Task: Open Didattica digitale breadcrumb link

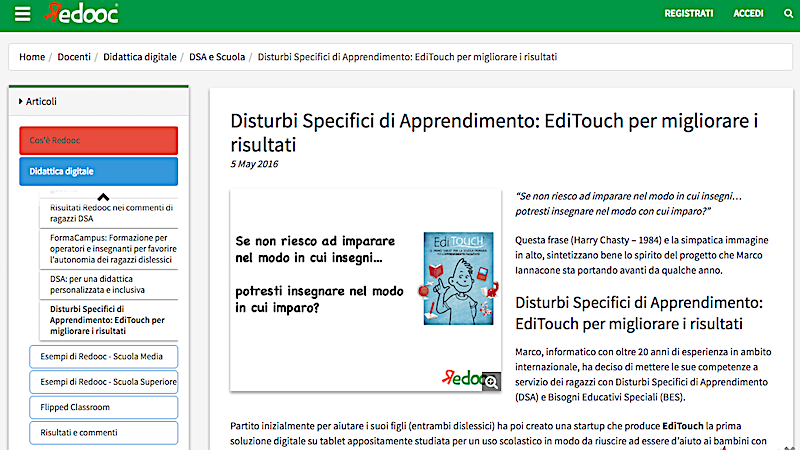Action: pos(140,57)
